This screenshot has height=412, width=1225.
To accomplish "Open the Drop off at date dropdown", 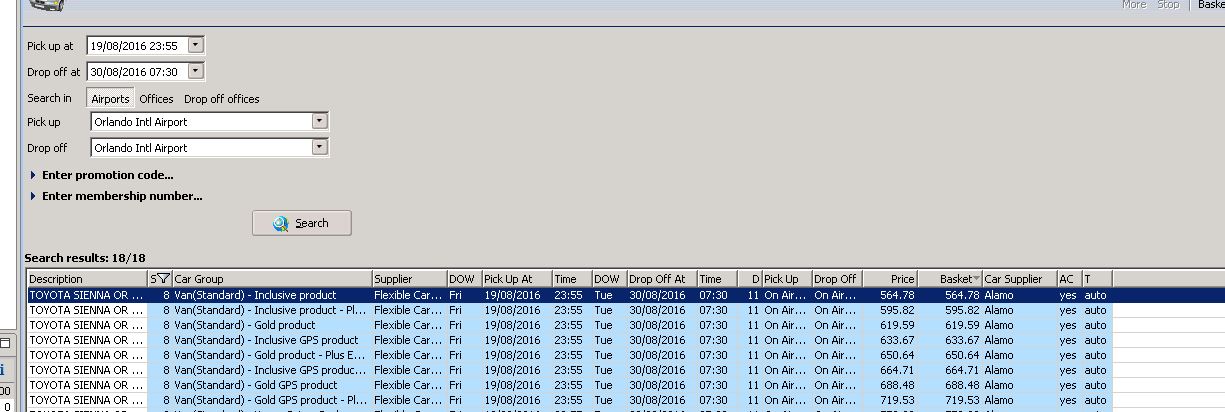I will pos(195,71).
